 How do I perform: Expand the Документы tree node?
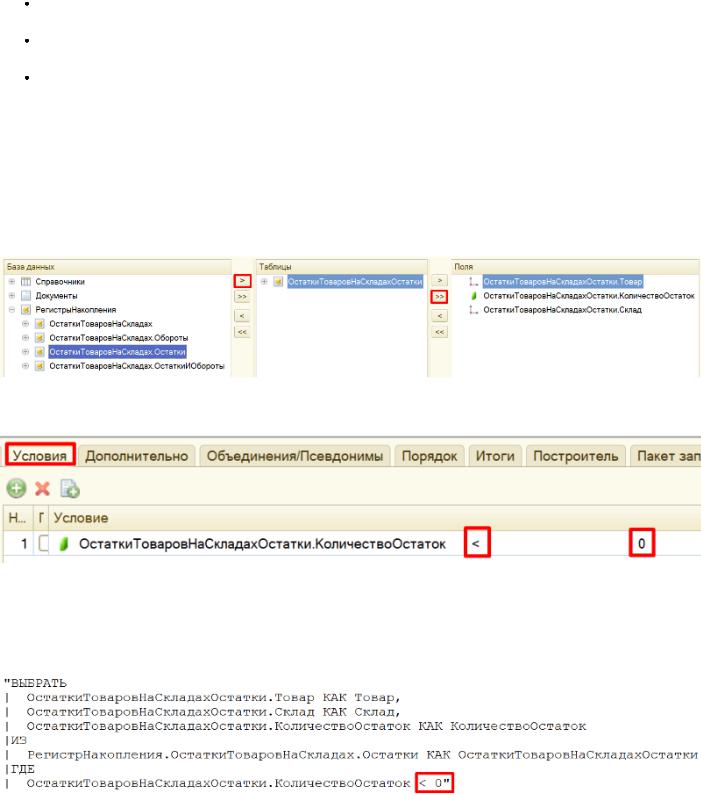click(11, 297)
